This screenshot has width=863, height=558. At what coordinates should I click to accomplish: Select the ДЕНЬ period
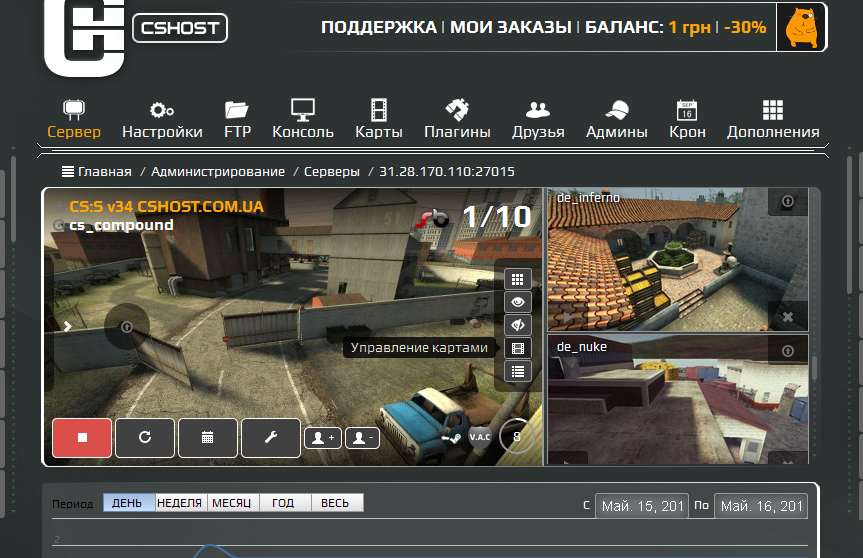127,503
